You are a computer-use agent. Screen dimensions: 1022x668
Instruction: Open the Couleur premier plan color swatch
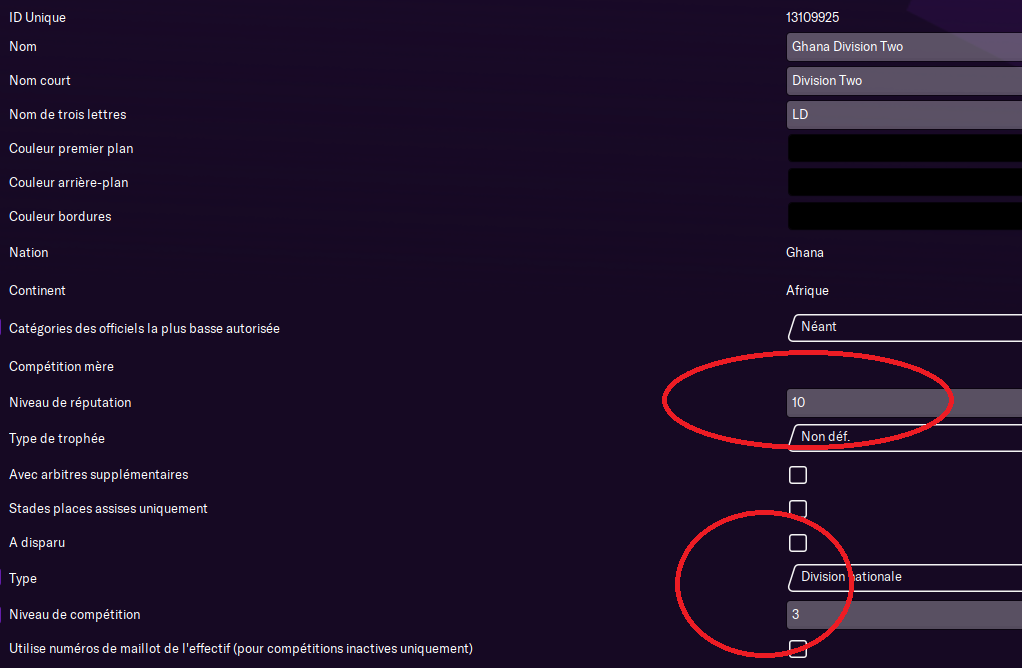pyautogui.click(x=904, y=149)
